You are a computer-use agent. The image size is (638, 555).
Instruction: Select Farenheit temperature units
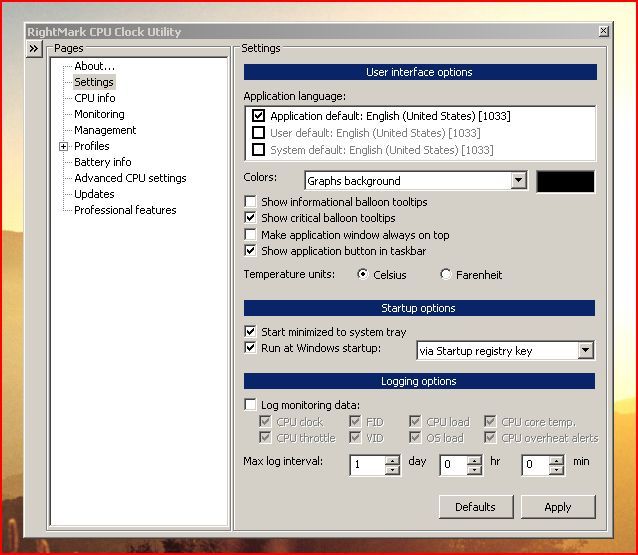(x=446, y=274)
